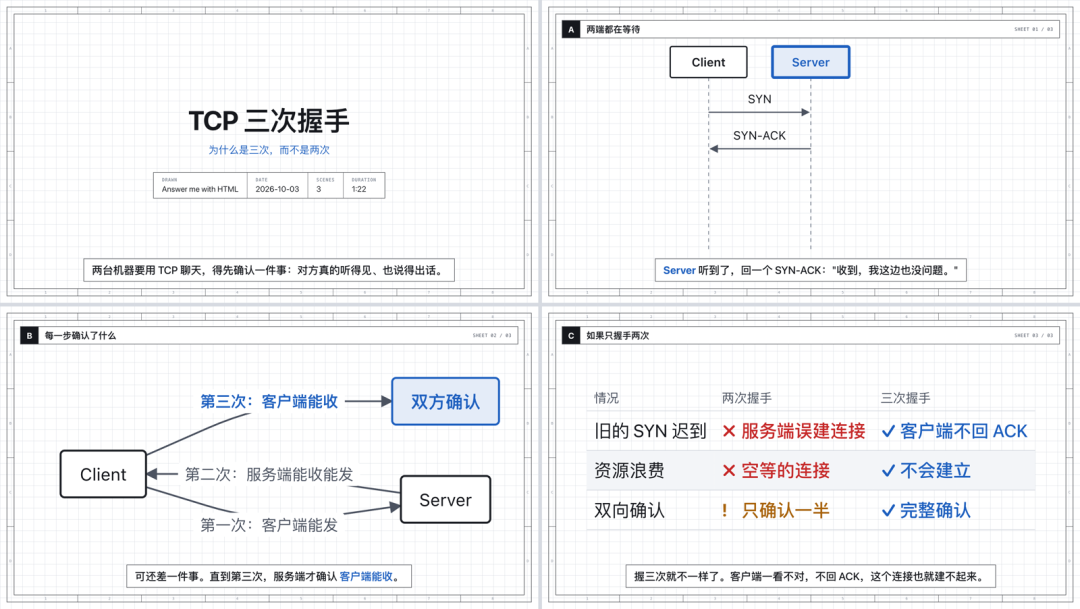Click the date value 2026-10-03
This screenshot has width=1080, height=609.
point(277,189)
